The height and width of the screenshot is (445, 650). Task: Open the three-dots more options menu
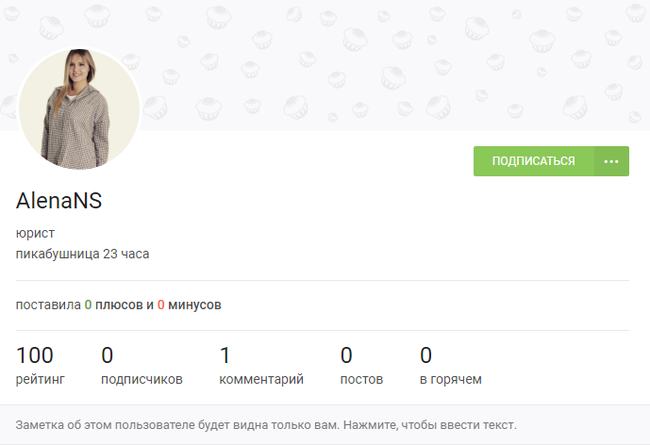(612, 161)
